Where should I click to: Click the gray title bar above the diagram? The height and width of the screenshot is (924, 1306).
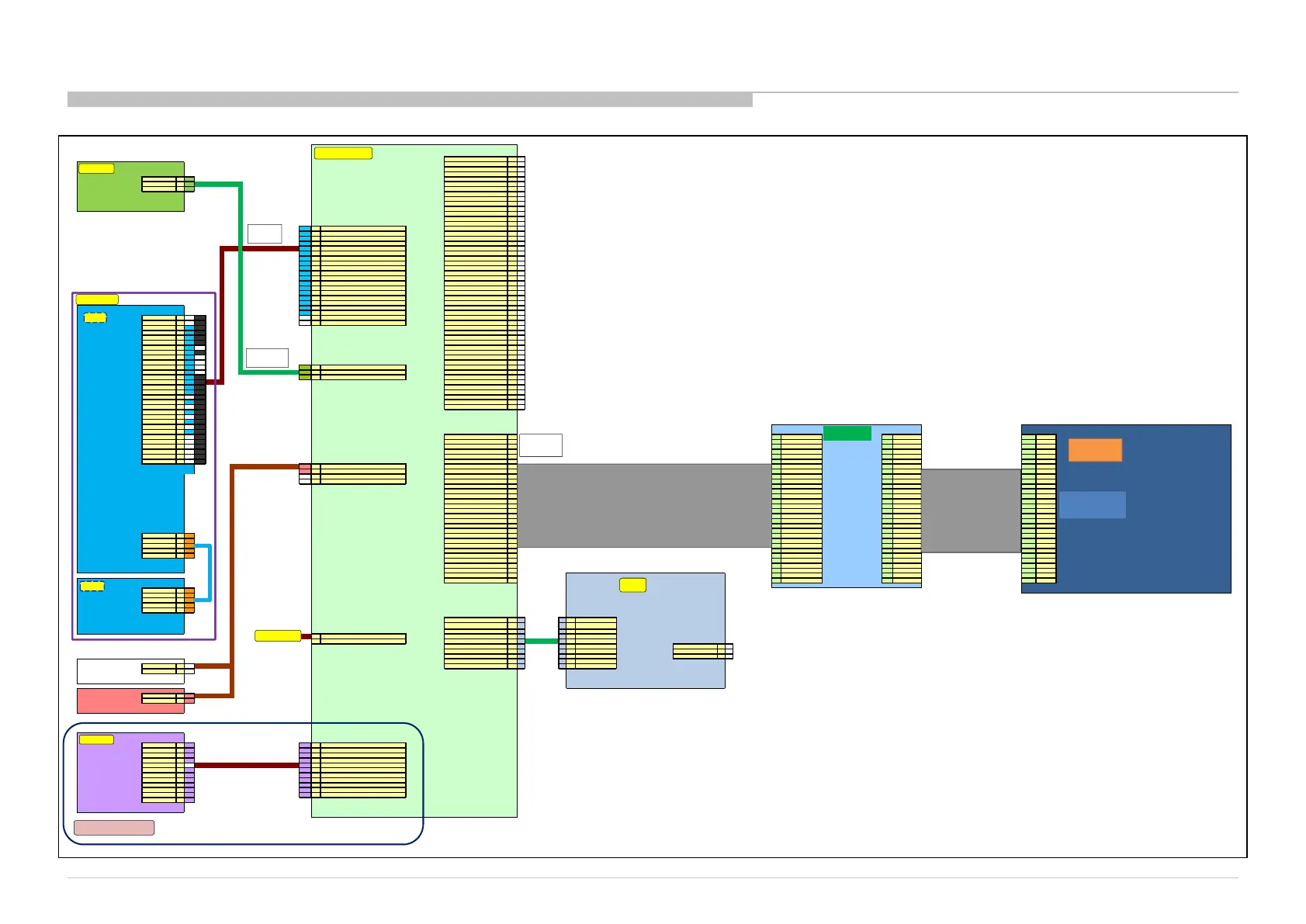coord(410,99)
